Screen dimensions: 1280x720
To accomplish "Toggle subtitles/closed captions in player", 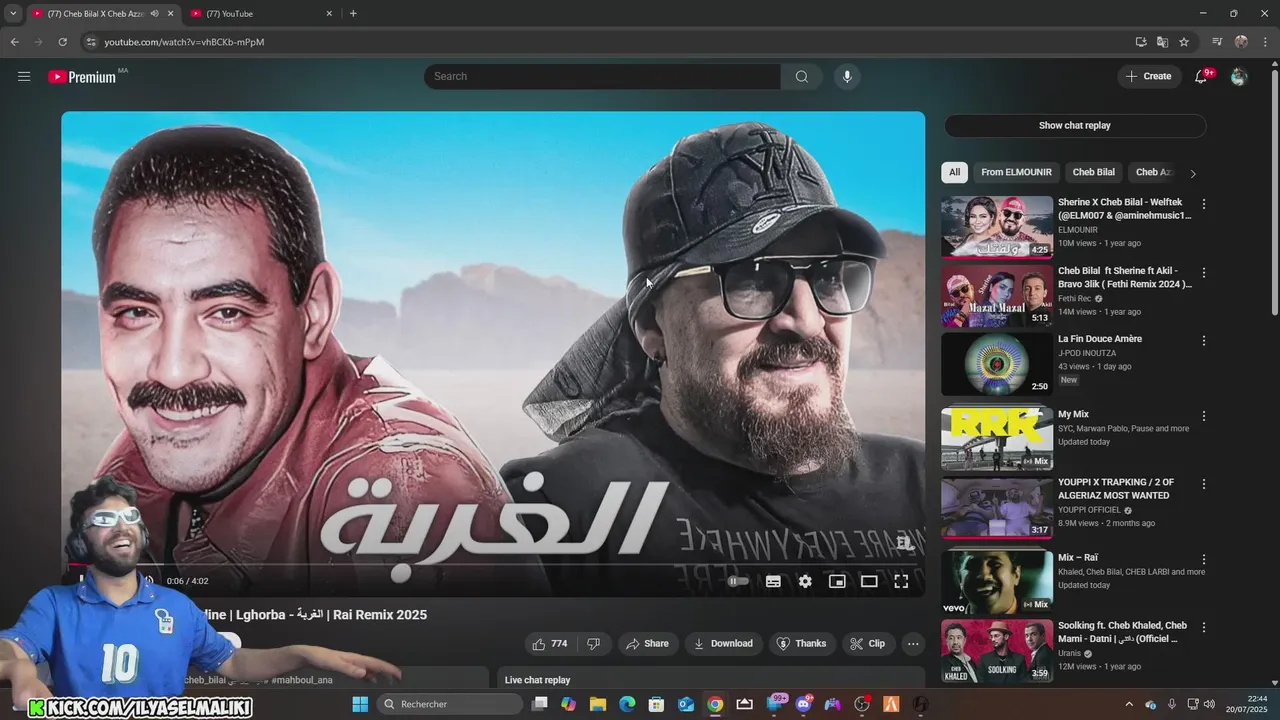I will (773, 581).
